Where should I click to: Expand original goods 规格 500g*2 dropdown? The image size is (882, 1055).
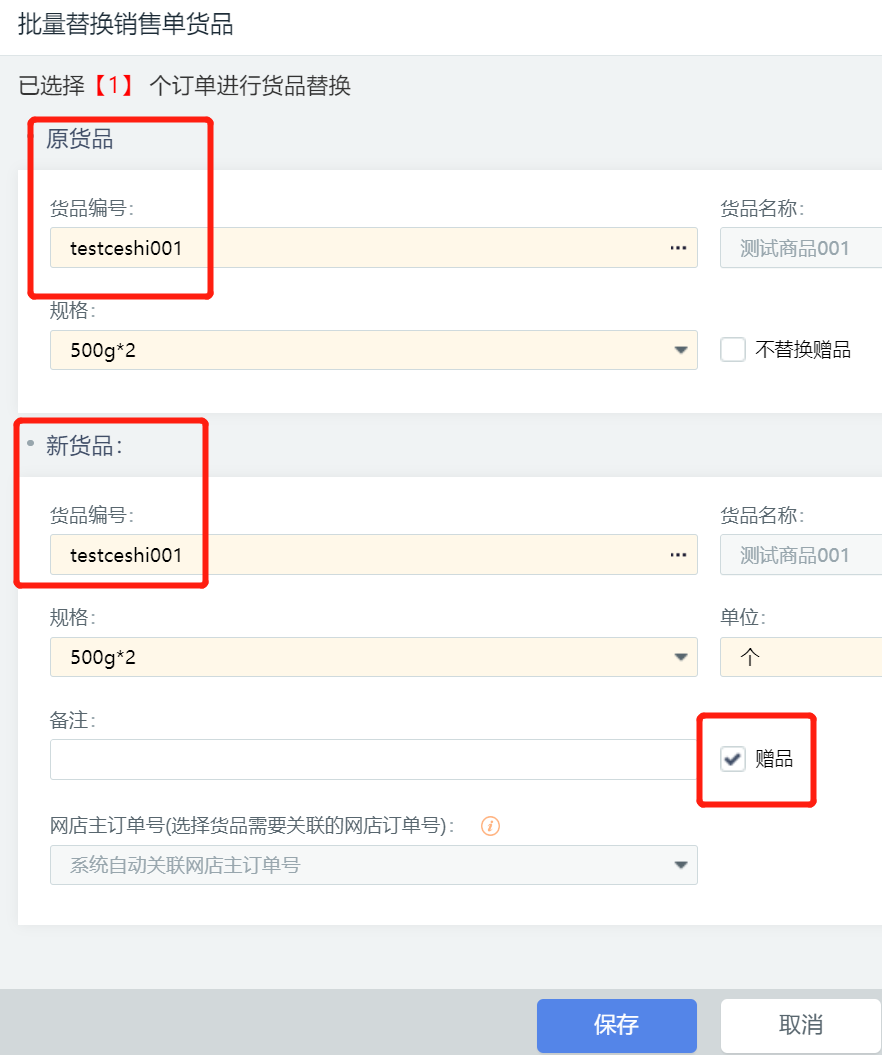[373, 350]
